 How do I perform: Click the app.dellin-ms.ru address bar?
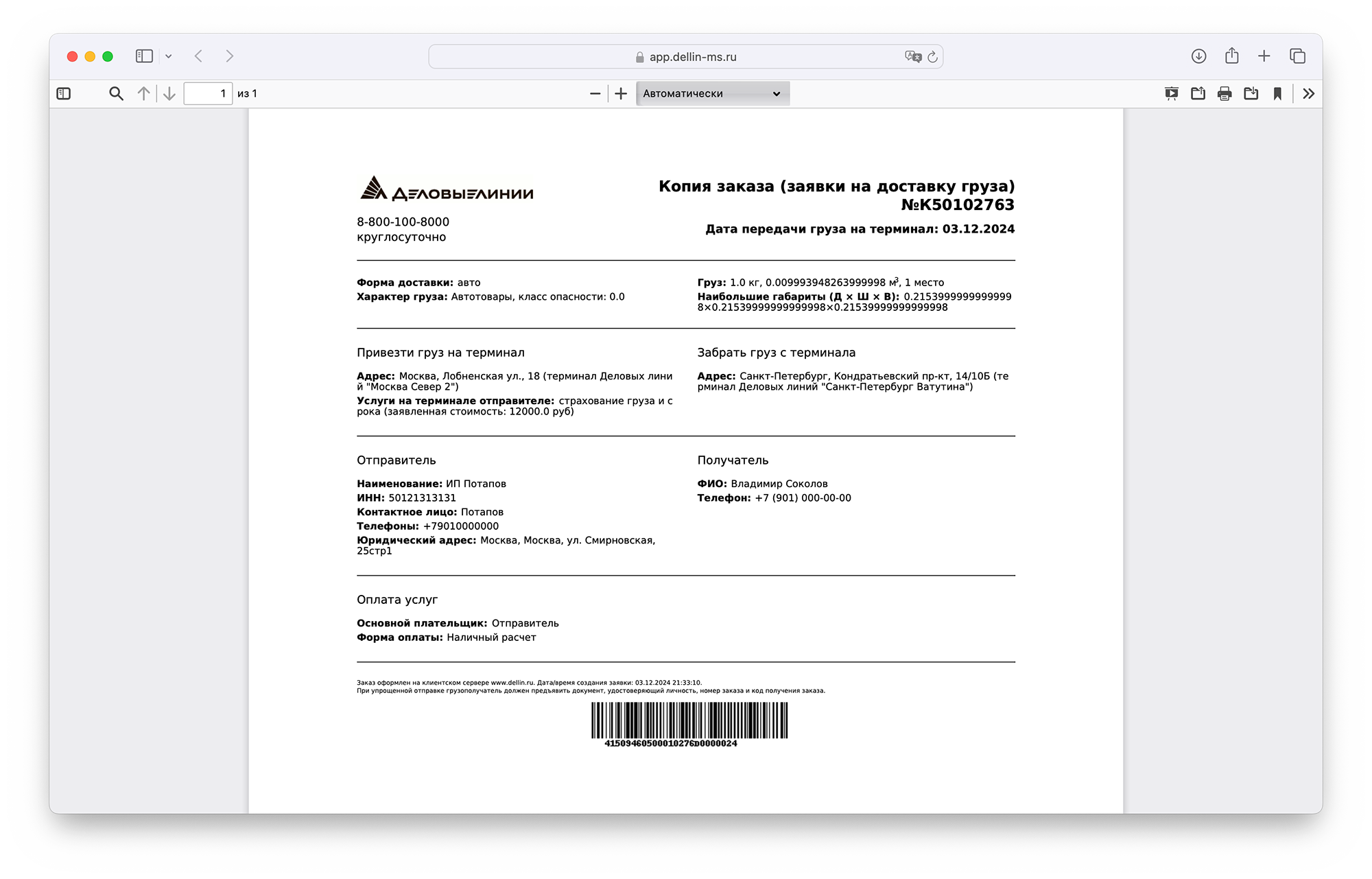tap(686, 57)
